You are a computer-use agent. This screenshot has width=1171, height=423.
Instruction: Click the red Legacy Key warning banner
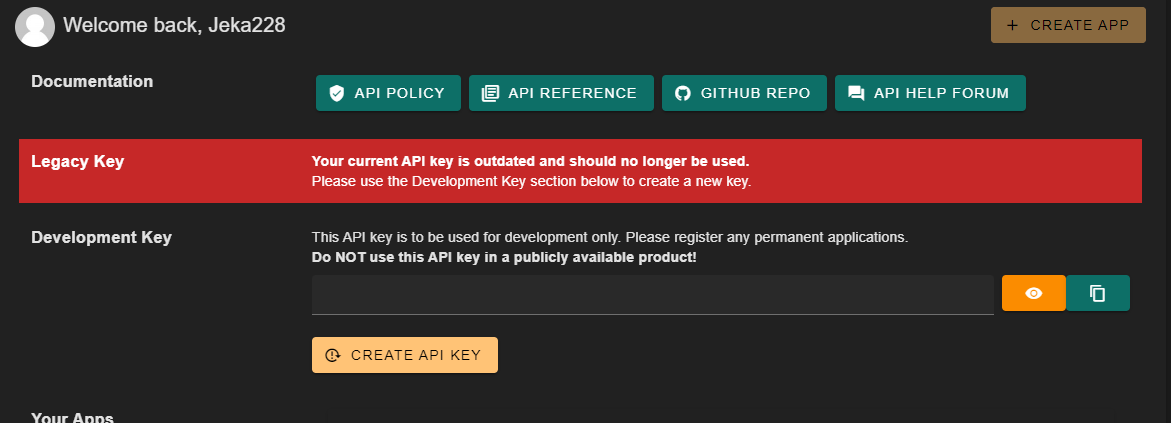pos(580,171)
